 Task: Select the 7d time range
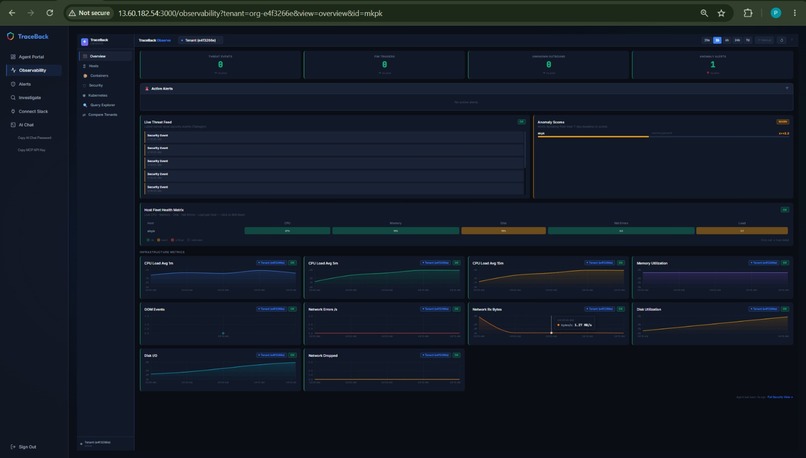(x=748, y=40)
